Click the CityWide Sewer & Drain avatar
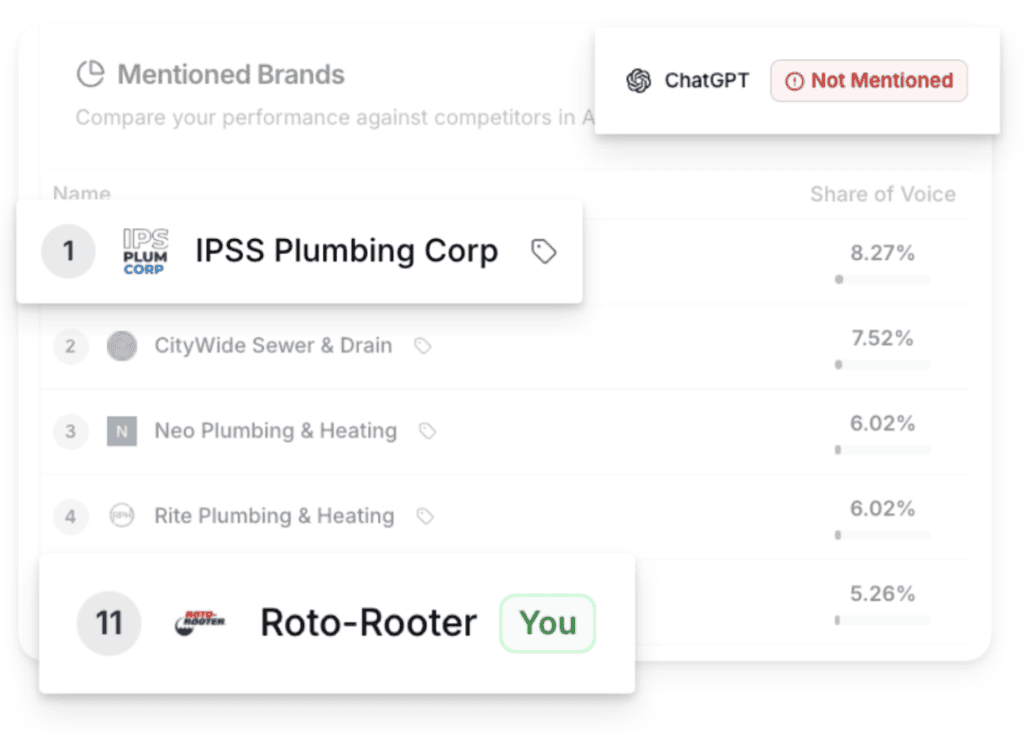 122,346
